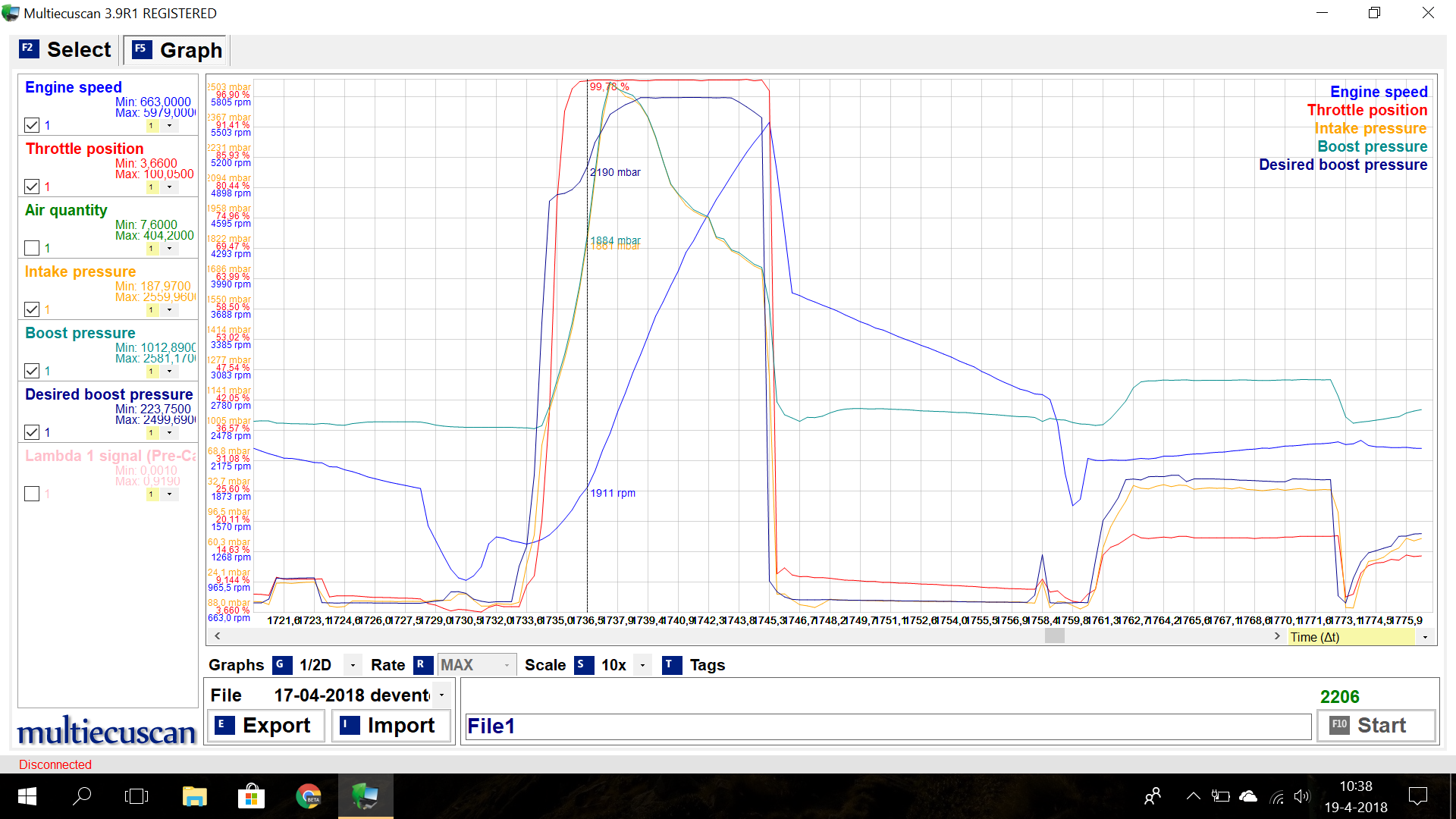Open the Action Center notifications icon
This screenshot has width=1456, height=819.
coord(1417,796)
